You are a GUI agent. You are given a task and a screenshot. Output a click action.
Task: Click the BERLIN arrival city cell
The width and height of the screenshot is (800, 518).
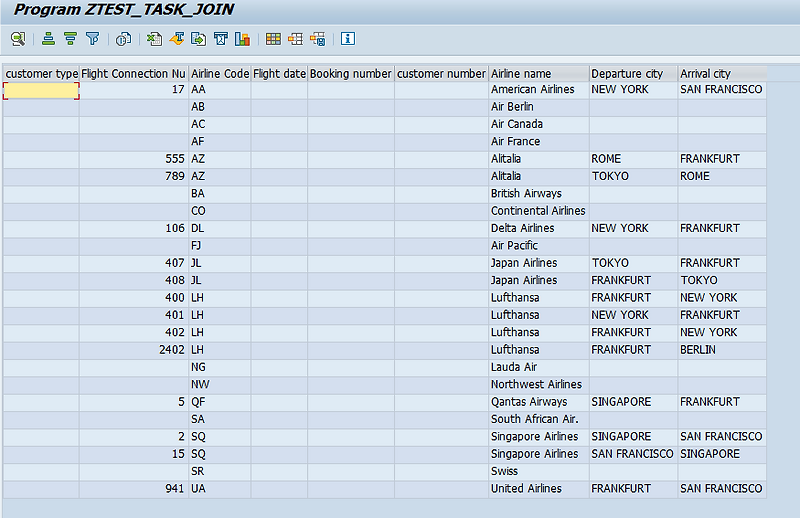point(722,350)
